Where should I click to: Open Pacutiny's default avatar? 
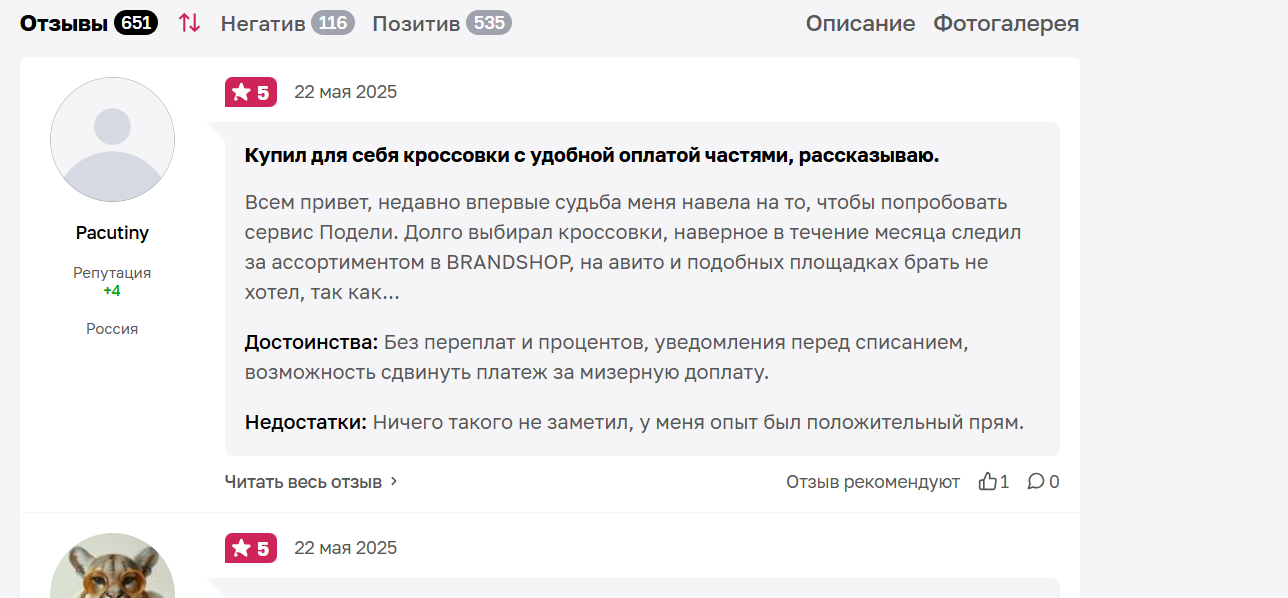112,139
